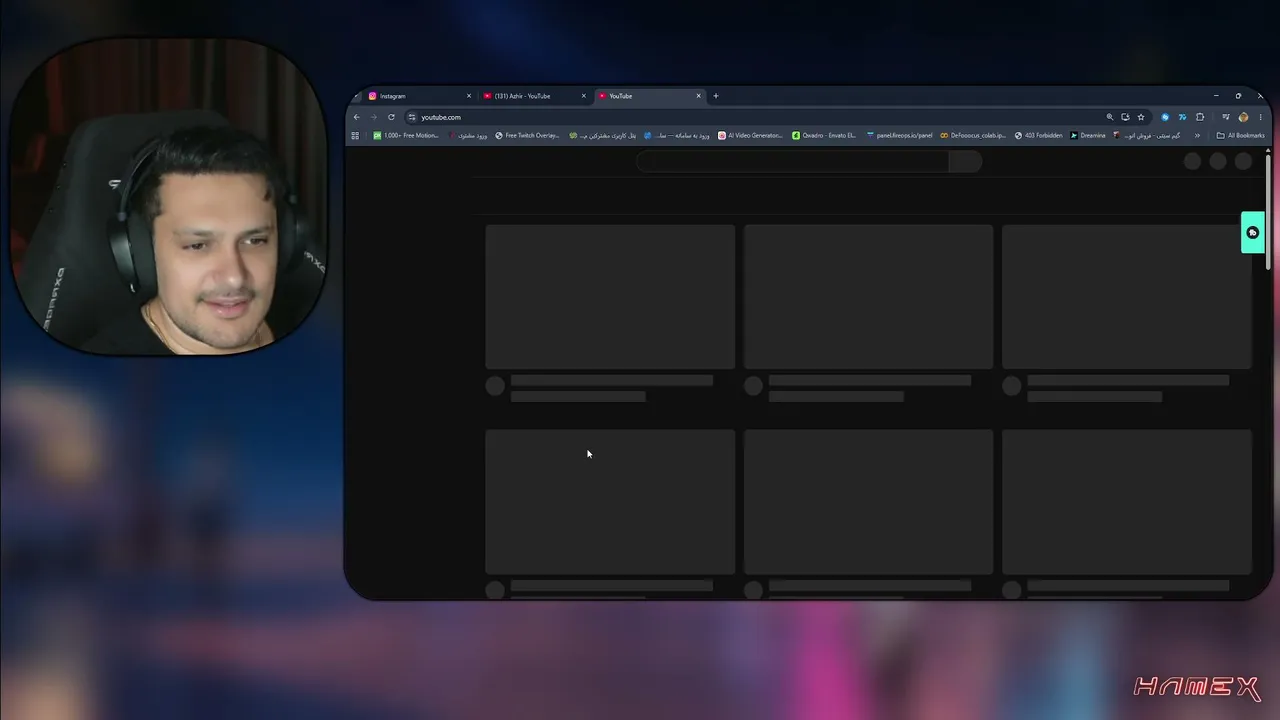Viewport: 1280px width, 720px height.
Task: Open a new tab with plus button
Action: coord(715,96)
